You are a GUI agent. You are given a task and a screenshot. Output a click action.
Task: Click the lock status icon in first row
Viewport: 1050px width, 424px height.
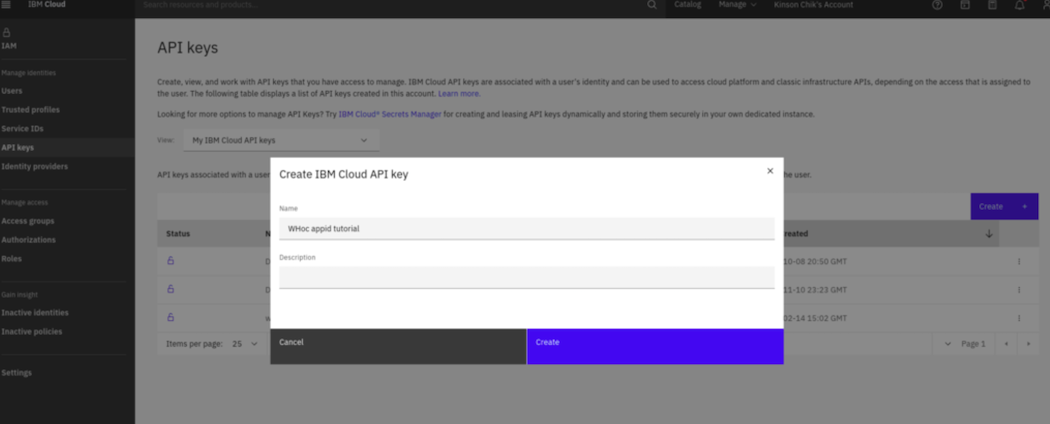coord(170,261)
